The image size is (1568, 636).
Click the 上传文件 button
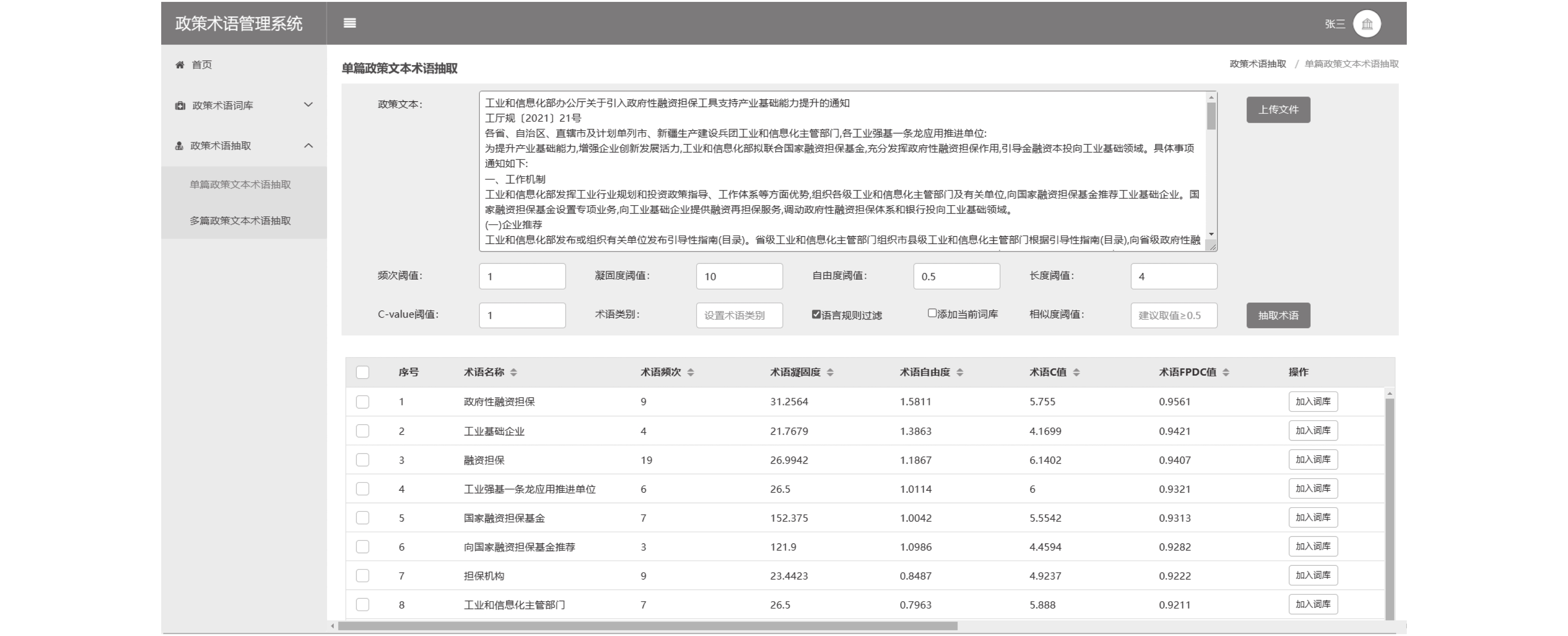1278,110
